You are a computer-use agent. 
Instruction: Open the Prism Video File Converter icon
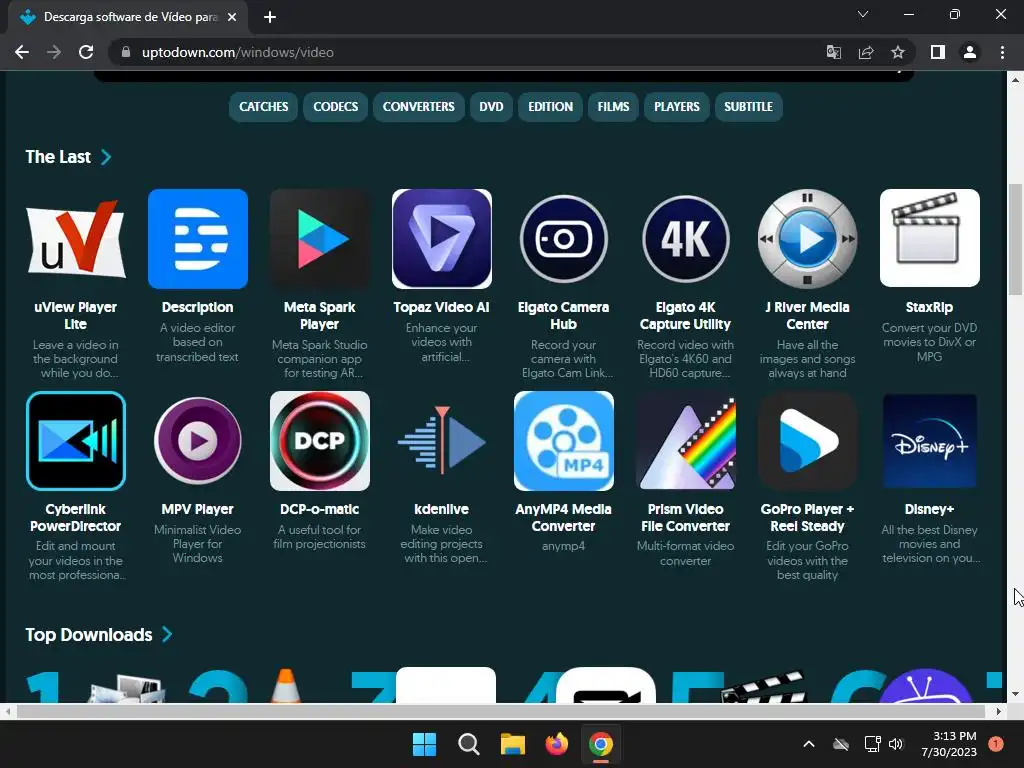pyautogui.click(x=686, y=441)
